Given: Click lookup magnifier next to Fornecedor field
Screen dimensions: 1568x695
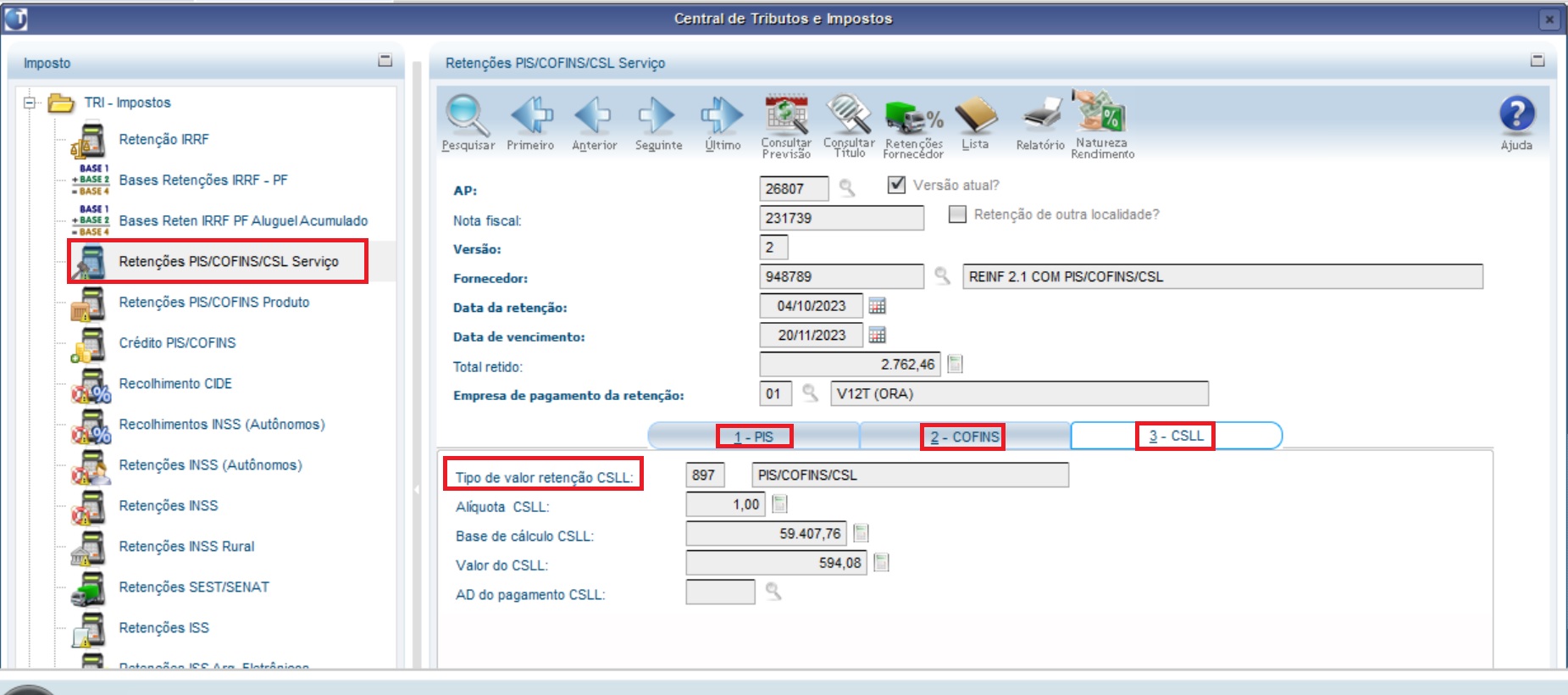Looking at the screenshot, I should tap(942, 276).
